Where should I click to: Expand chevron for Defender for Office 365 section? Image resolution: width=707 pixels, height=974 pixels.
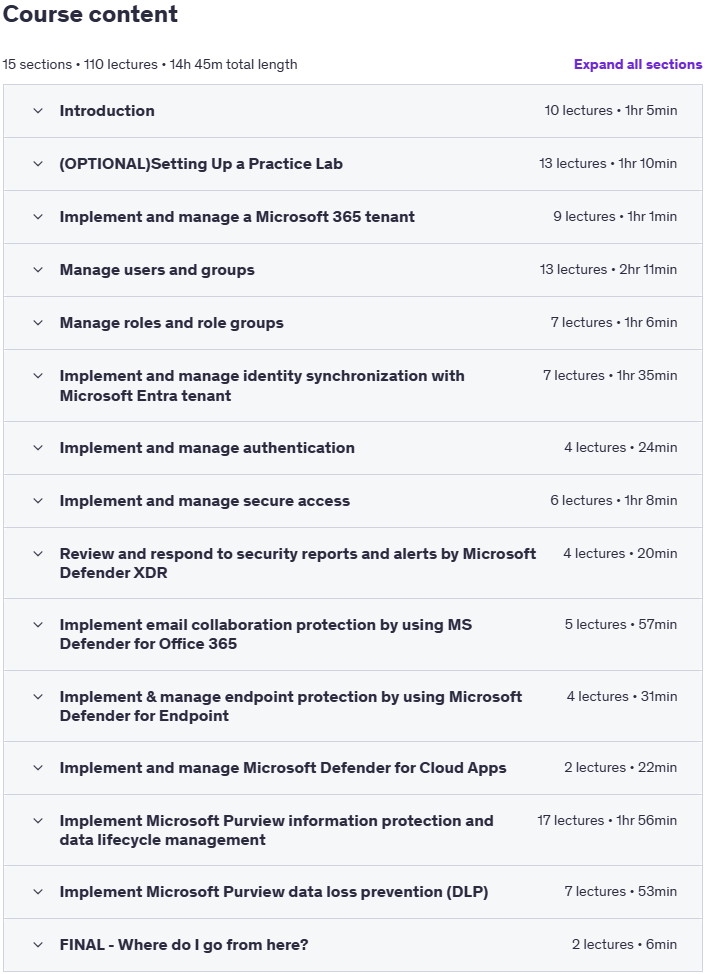pyautogui.click(x=38, y=625)
